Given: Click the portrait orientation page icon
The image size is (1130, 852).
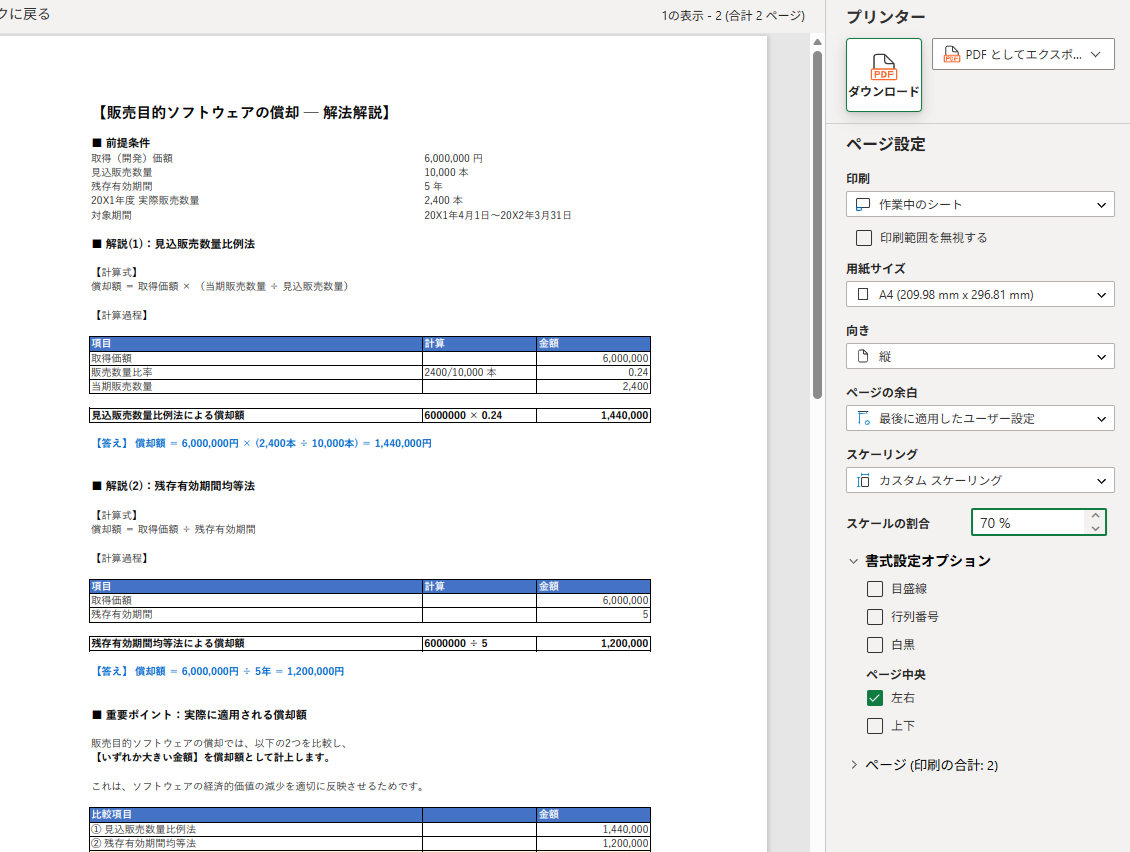Looking at the screenshot, I should point(863,357).
